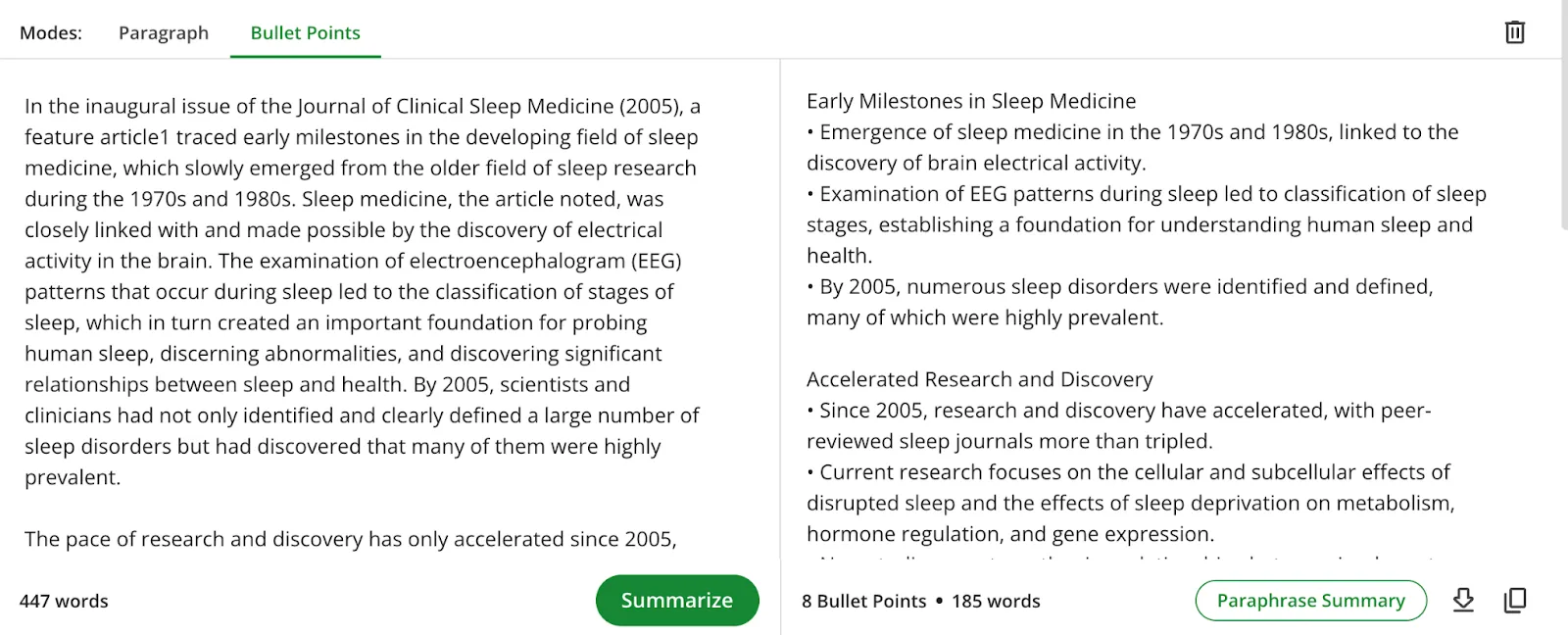Screen dimensions: 1568x635
Task: Click the Paraphrase Summary button
Action: click(1311, 600)
